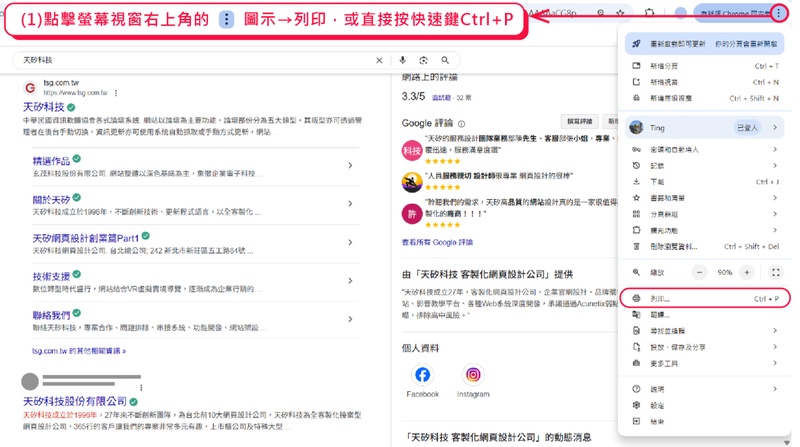Click the key icon for passwords and autofill
This screenshot has width=800, height=447.
point(636,150)
